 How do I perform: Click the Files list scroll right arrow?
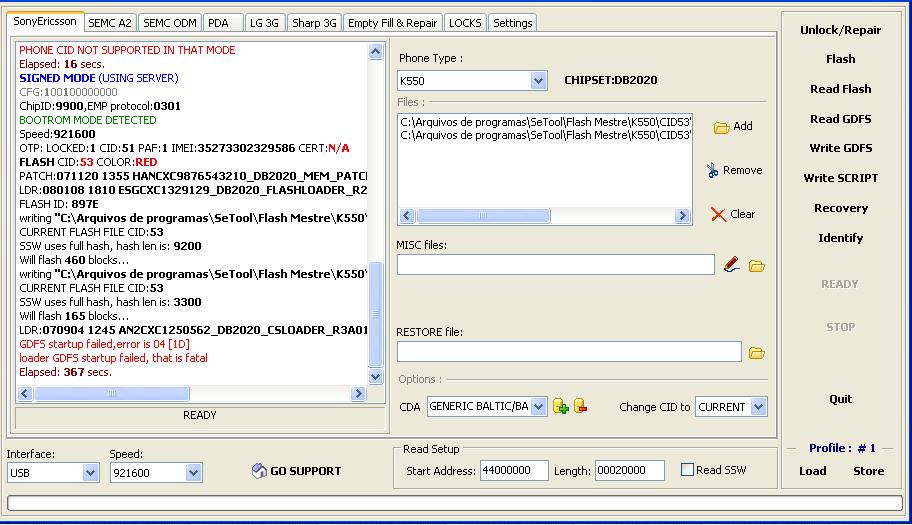(x=682, y=216)
